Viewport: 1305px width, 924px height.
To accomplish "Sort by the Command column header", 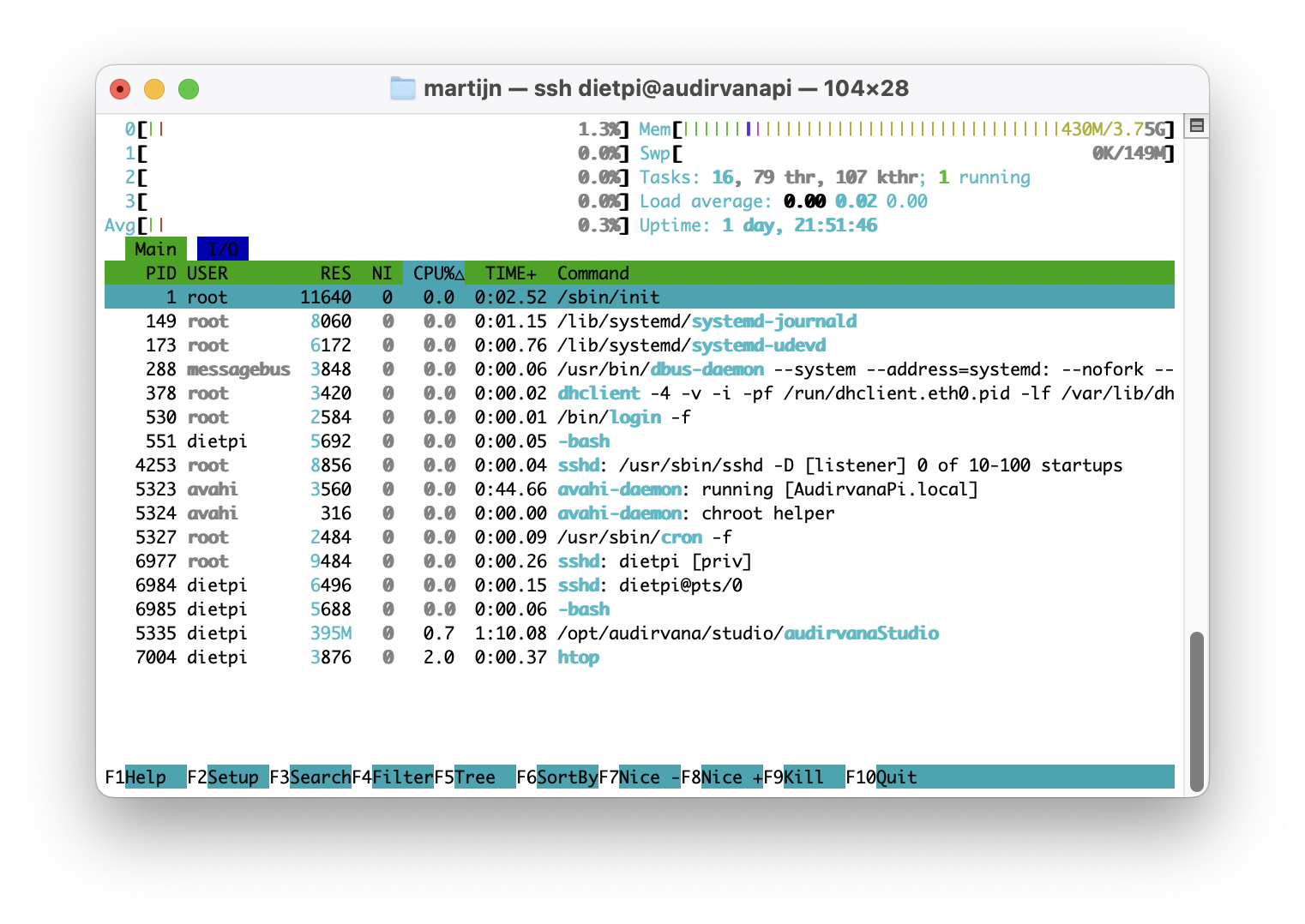I will tap(593, 273).
